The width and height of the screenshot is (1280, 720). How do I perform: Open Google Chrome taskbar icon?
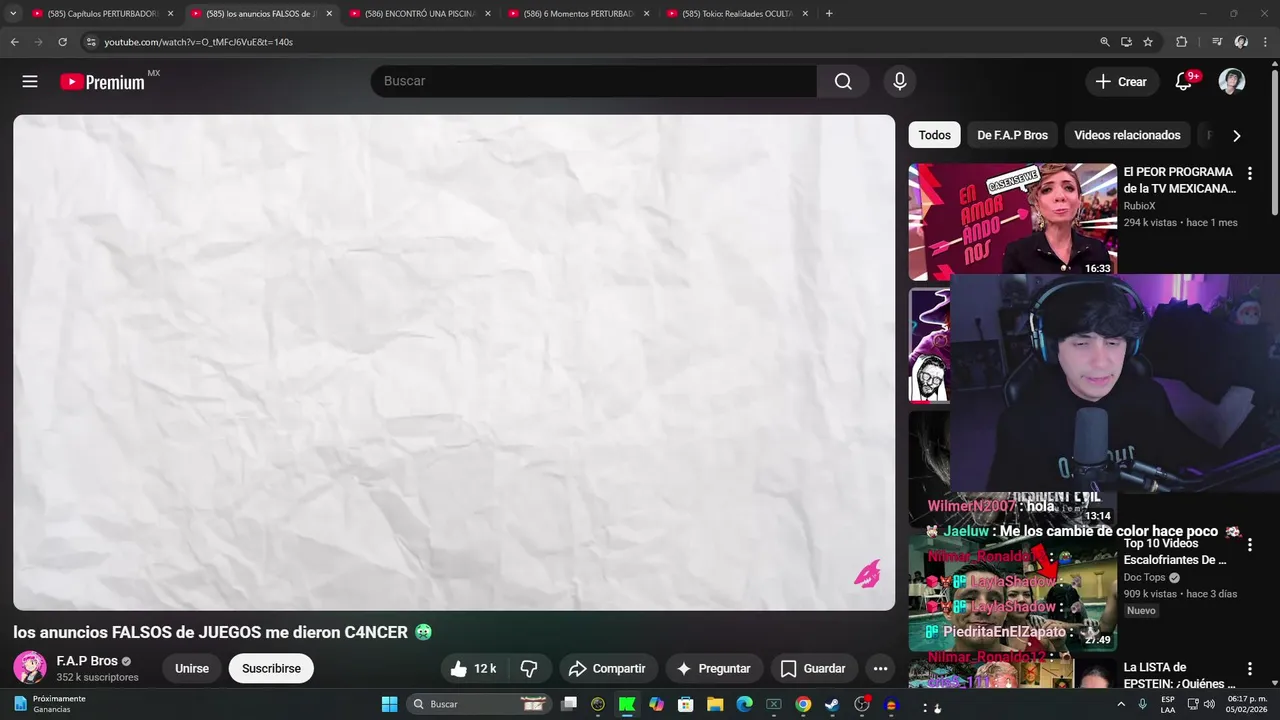[x=803, y=704]
